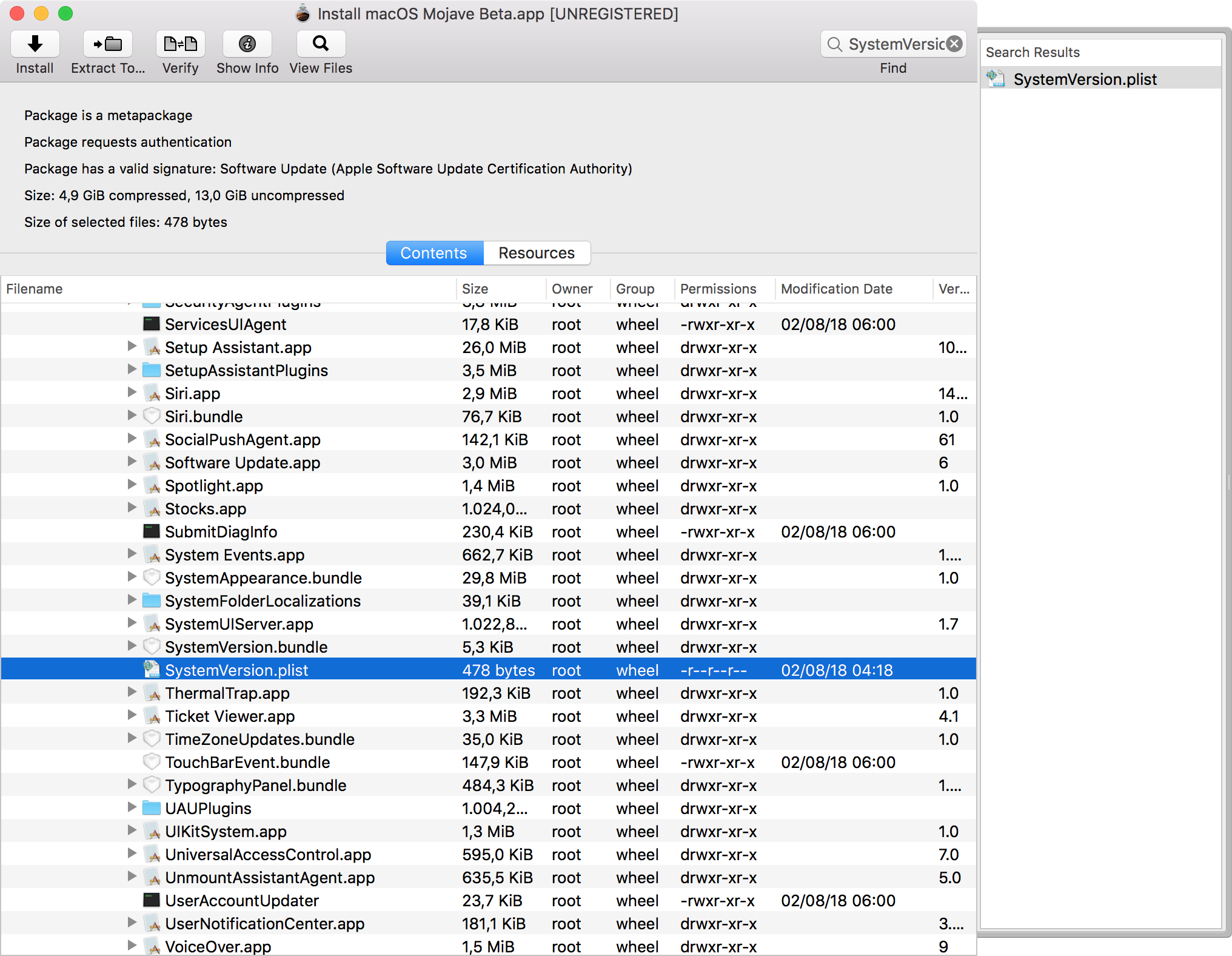This screenshot has height=956, width=1232.
Task: Click SystemVersion.plist icon in Search Results
Action: [x=996, y=79]
